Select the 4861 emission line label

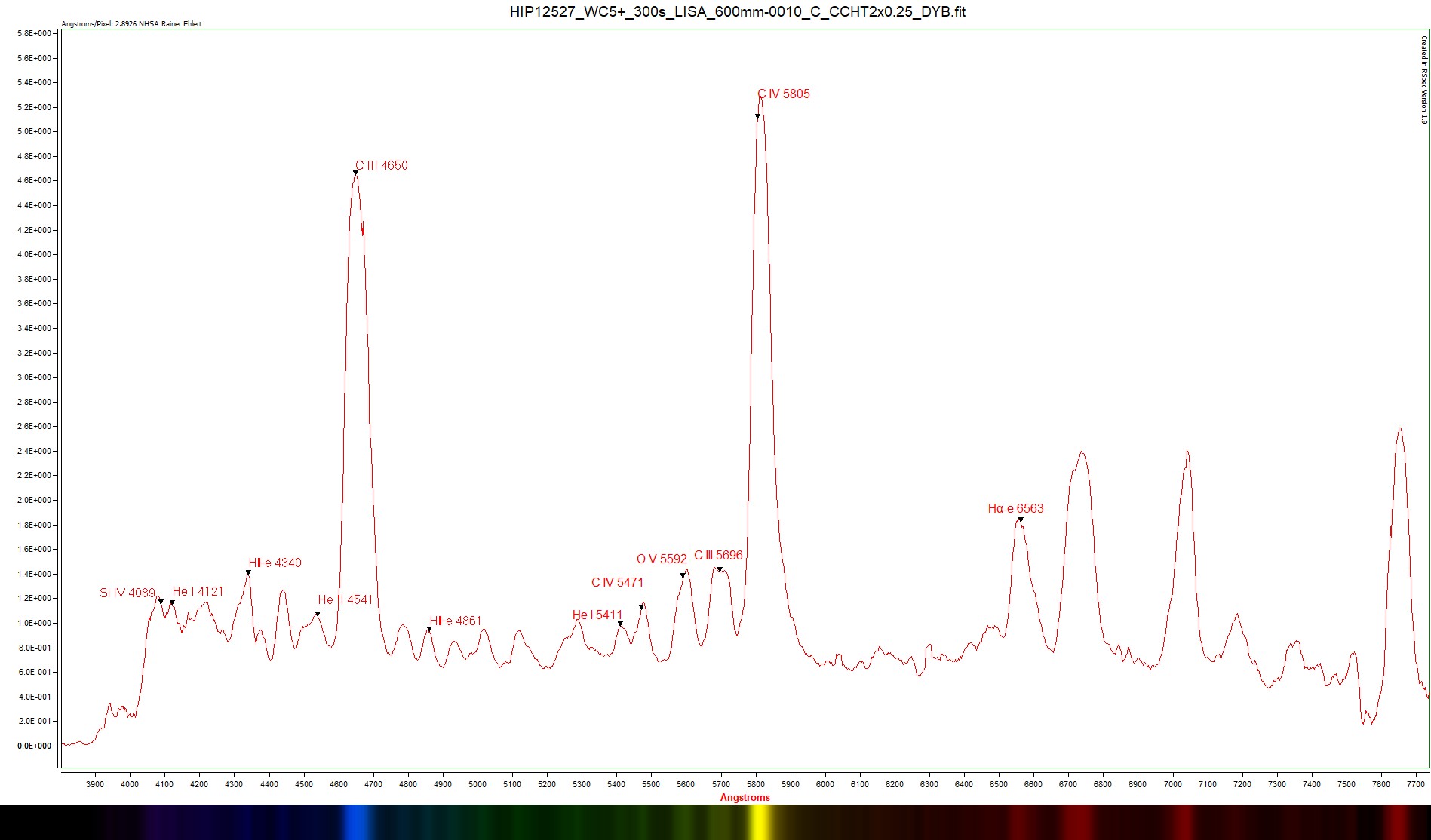coord(456,621)
